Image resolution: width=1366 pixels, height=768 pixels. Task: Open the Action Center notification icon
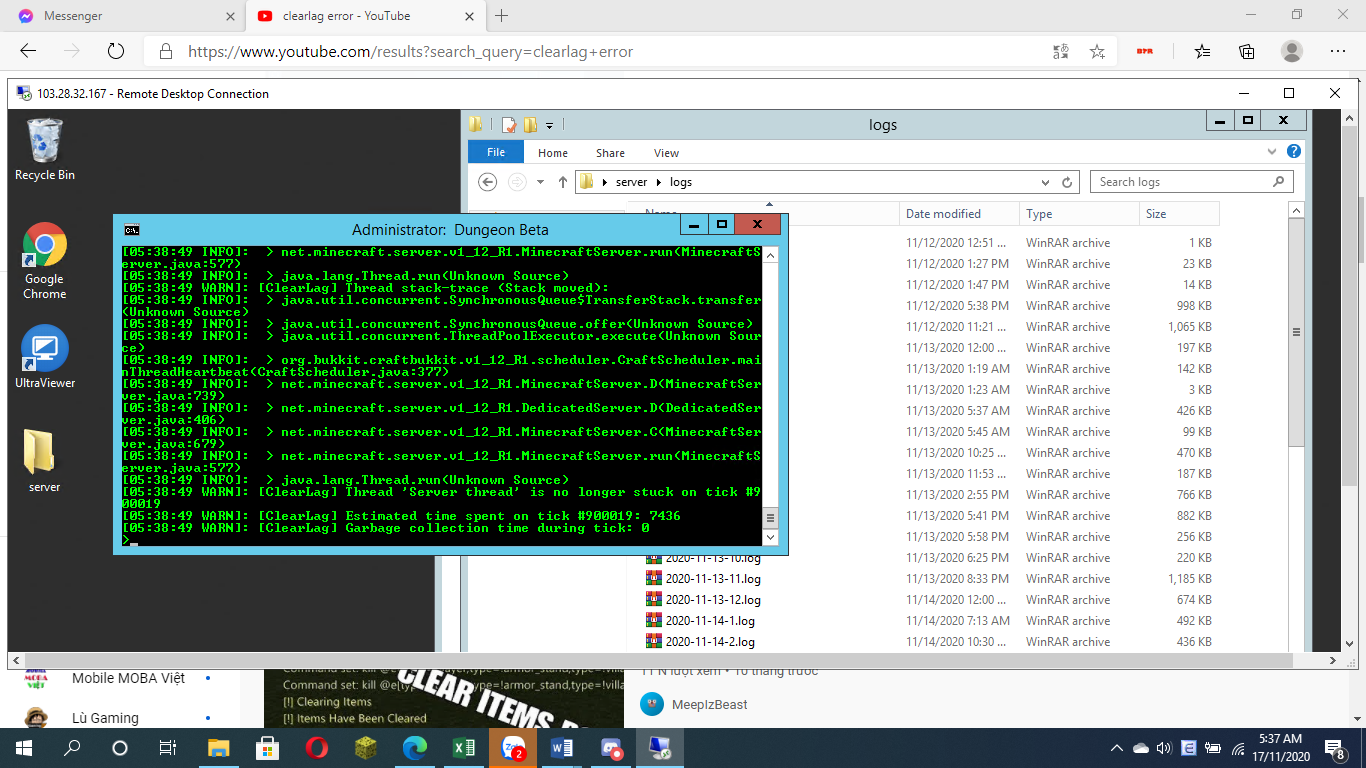pos(1336,748)
